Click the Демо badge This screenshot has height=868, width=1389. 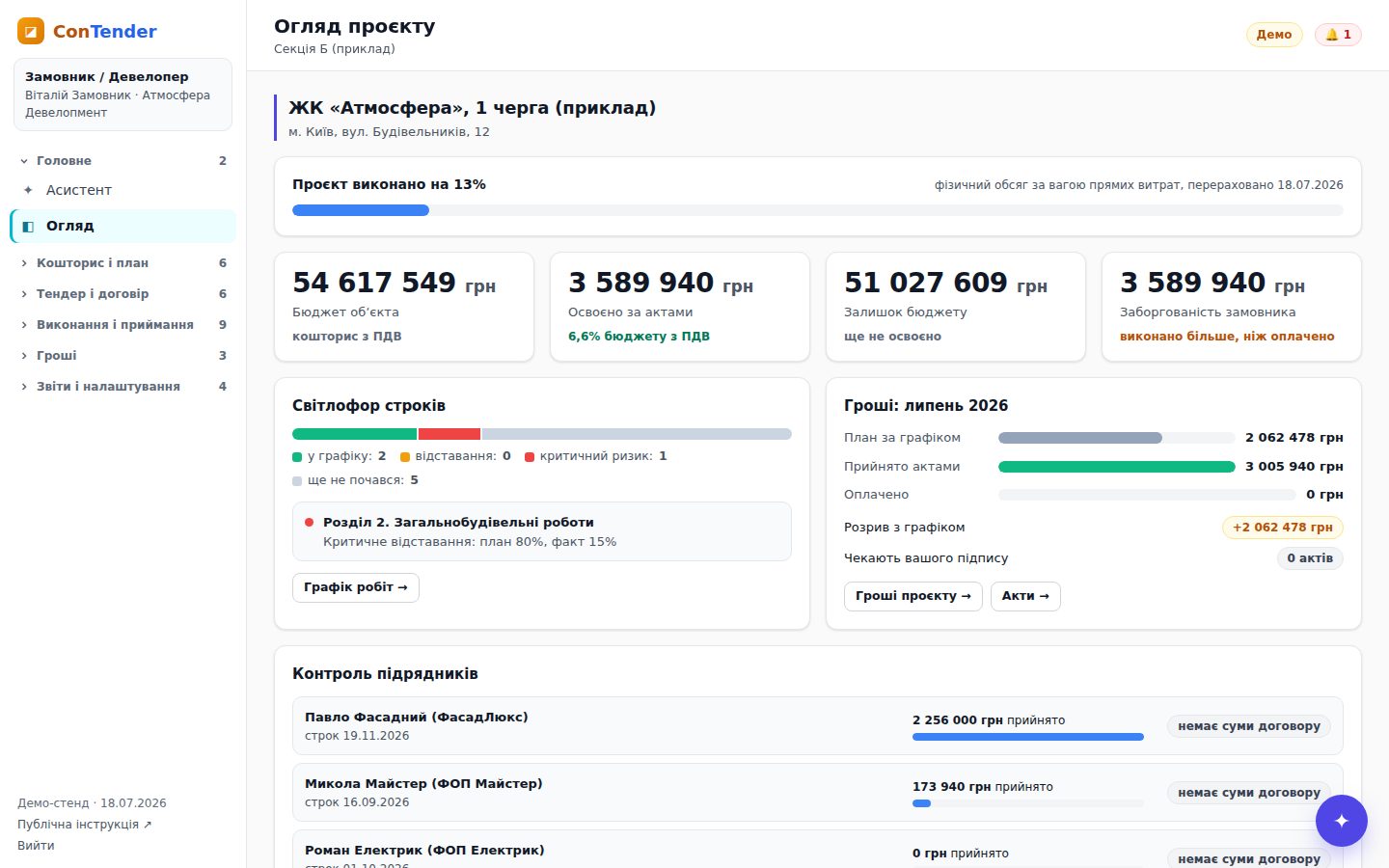click(x=1274, y=35)
